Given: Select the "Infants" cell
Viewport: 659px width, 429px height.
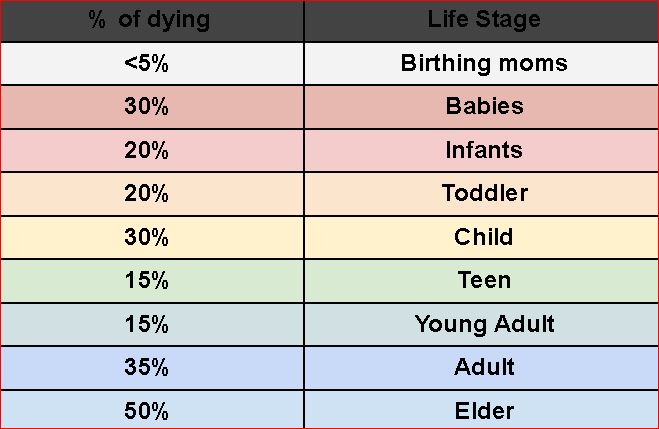Looking at the screenshot, I should [483, 150].
